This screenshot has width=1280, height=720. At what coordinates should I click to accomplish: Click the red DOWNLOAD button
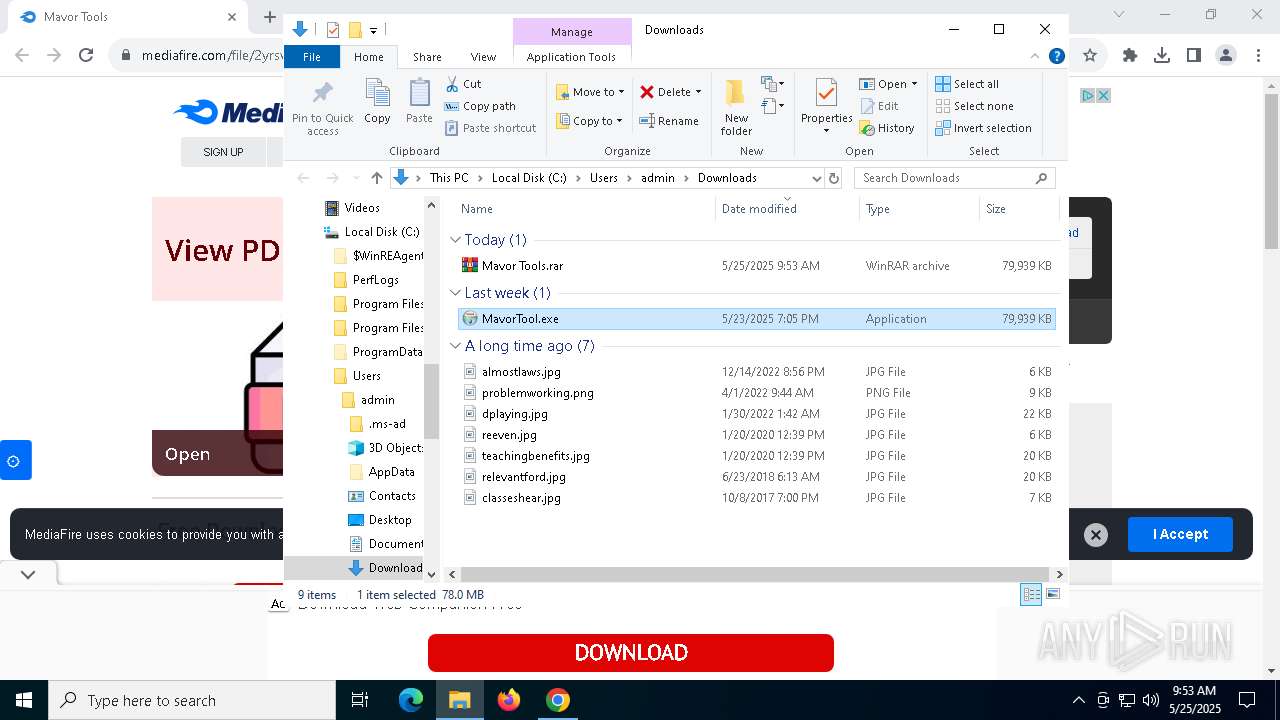tap(631, 653)
